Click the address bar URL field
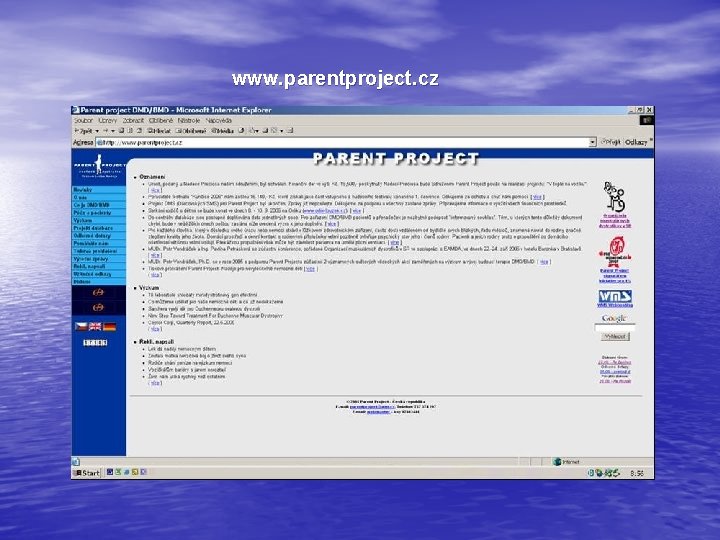 click(x=342, y=142)
